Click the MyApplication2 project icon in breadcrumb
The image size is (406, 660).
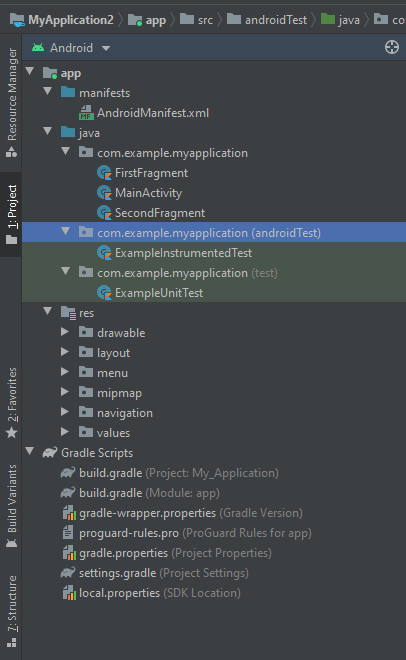tap(17, 20)
